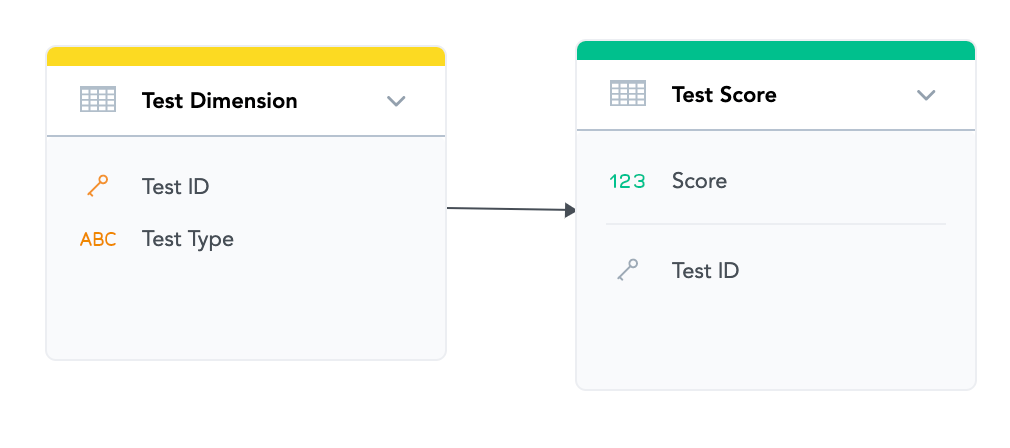
Task: Click the orange ABC attribute icon
Action: point(98,239)
